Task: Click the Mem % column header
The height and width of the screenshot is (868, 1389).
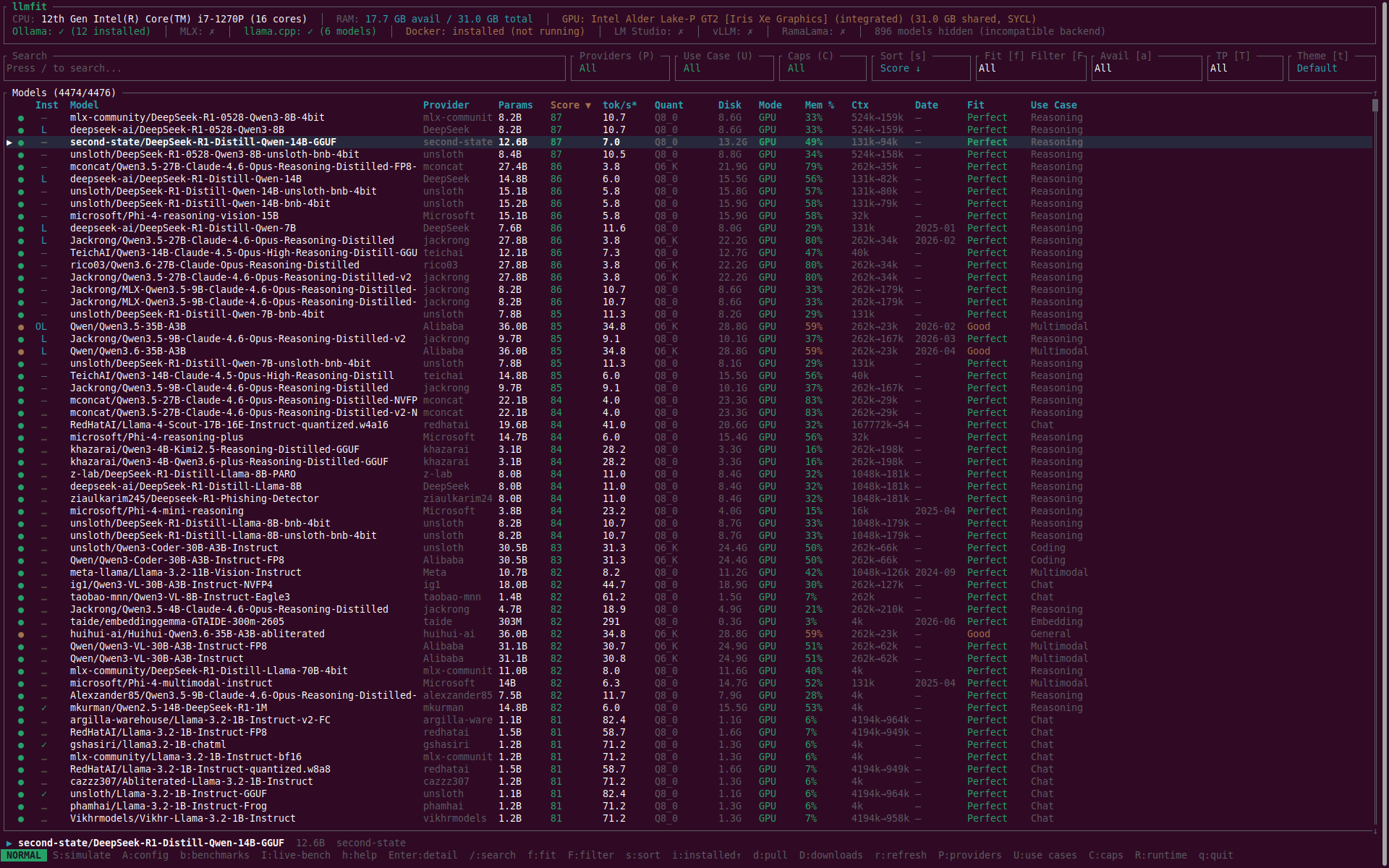Action: [x=820, y=105]
